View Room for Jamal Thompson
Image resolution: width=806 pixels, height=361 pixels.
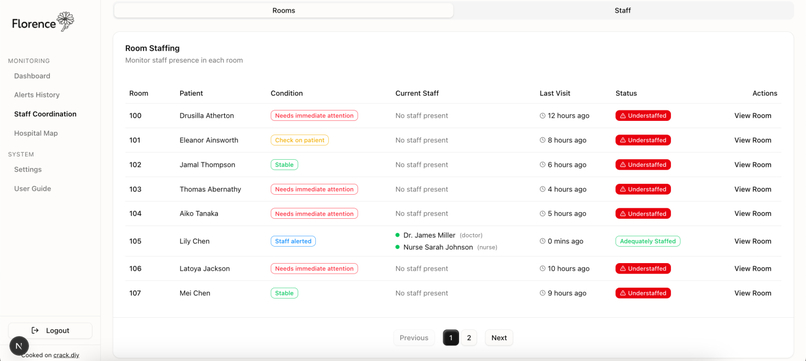point(753,165)
